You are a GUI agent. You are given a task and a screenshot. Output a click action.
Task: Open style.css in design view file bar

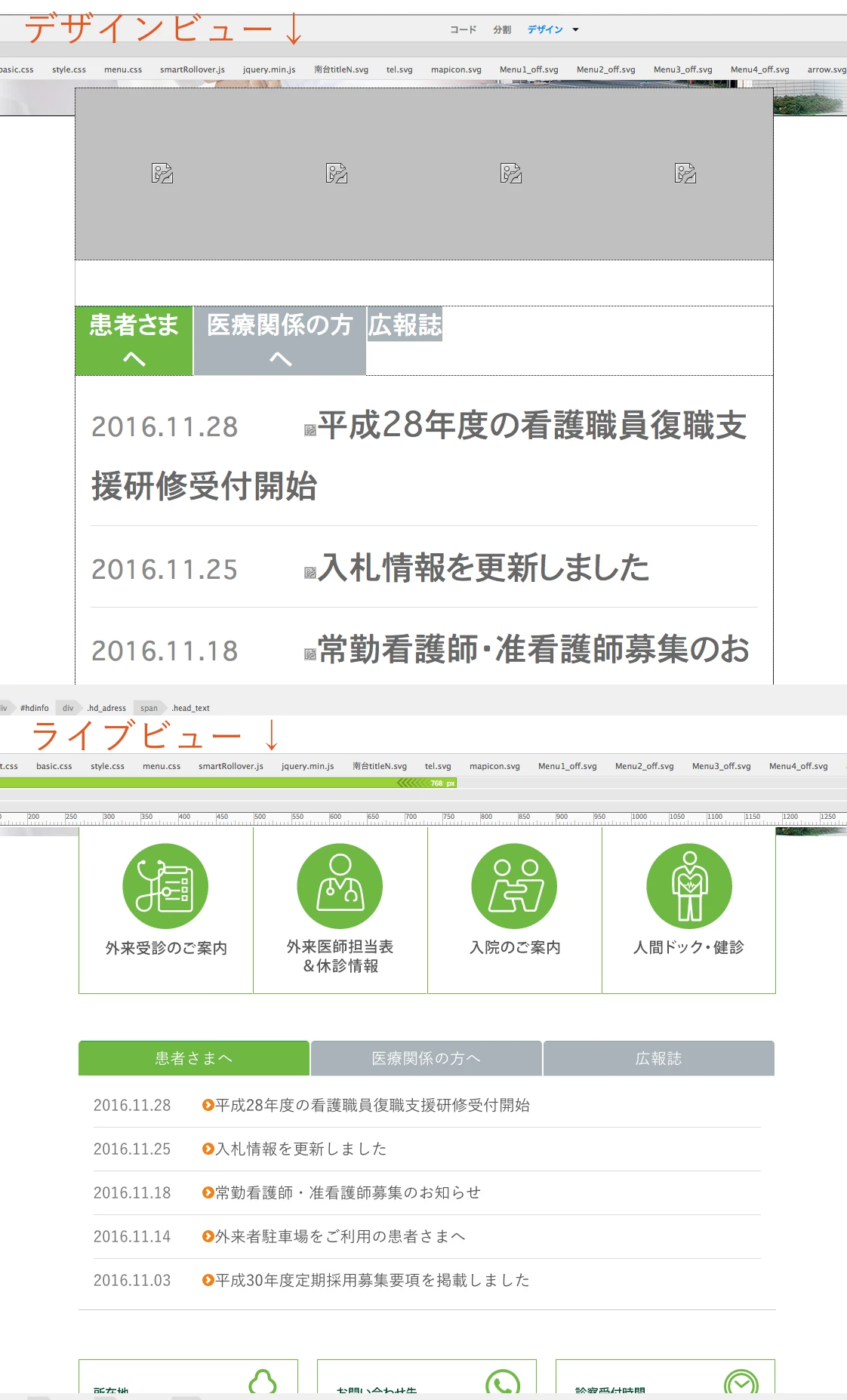point(69,69)
